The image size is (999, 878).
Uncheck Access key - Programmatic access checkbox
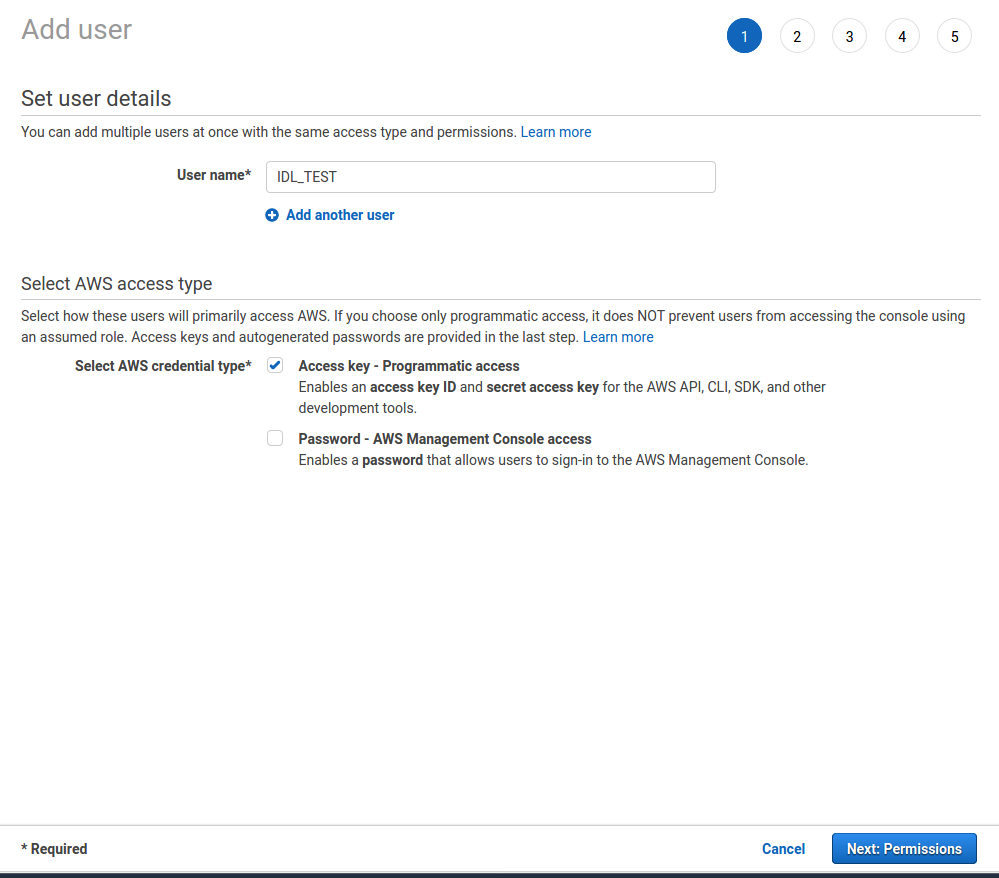275,365
